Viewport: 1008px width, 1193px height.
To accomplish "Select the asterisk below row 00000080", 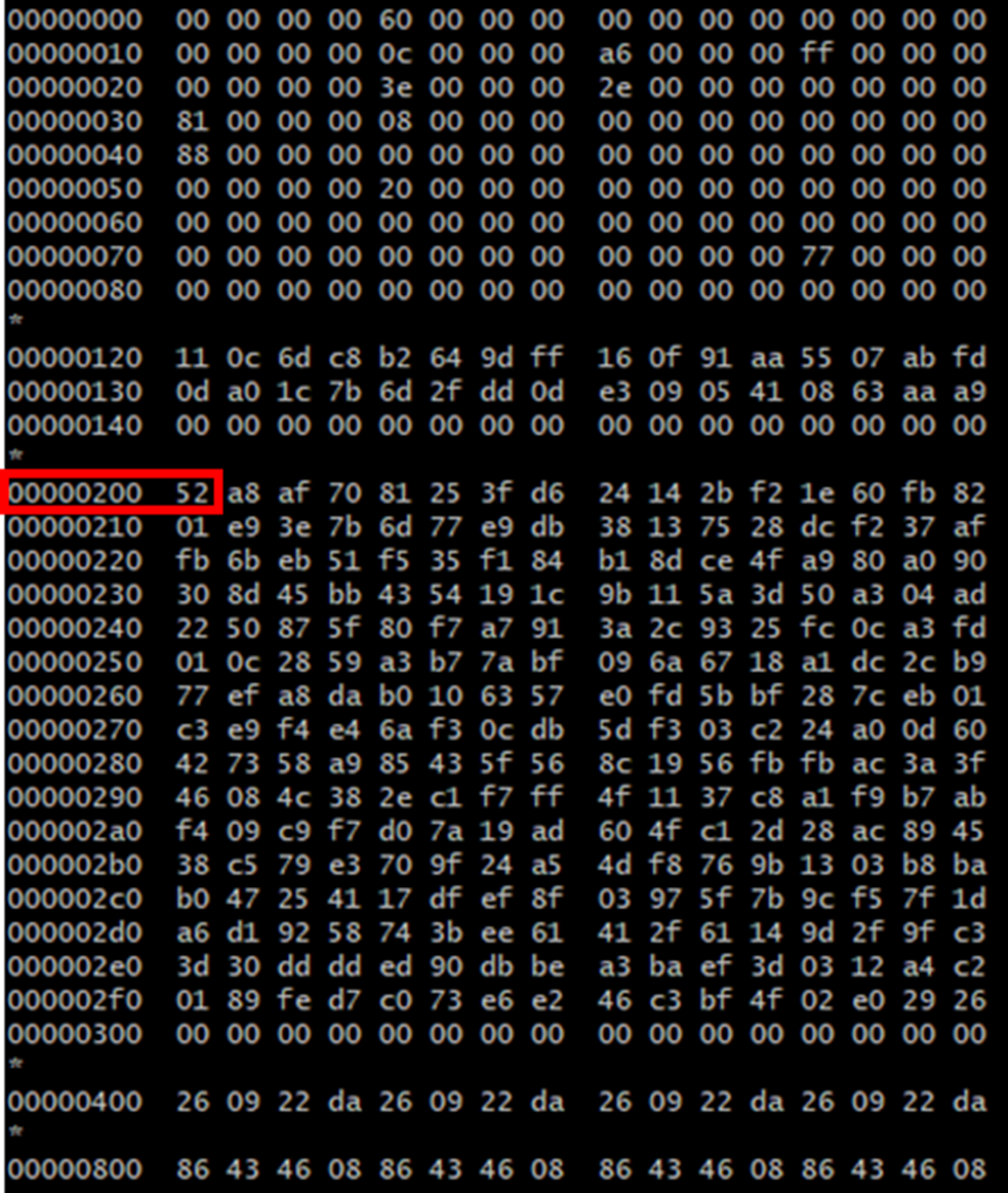I will pyautogui.click(x=15, y=322).
